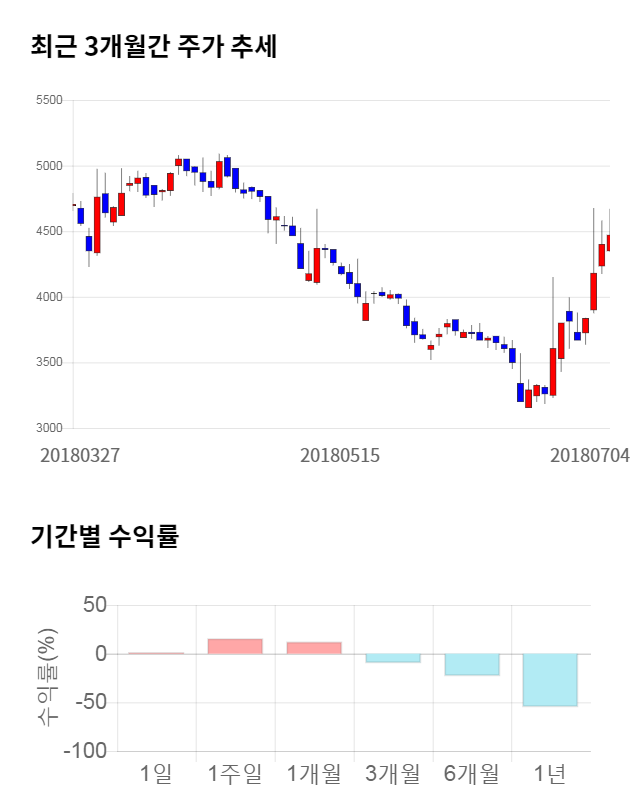
Task: Click the blue 3개월 return bar
Action: point(393,658)
